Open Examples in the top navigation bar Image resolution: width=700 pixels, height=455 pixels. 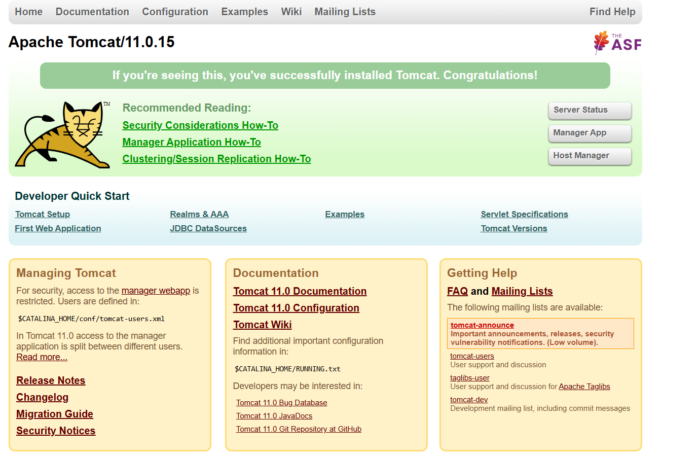(245, 12)
